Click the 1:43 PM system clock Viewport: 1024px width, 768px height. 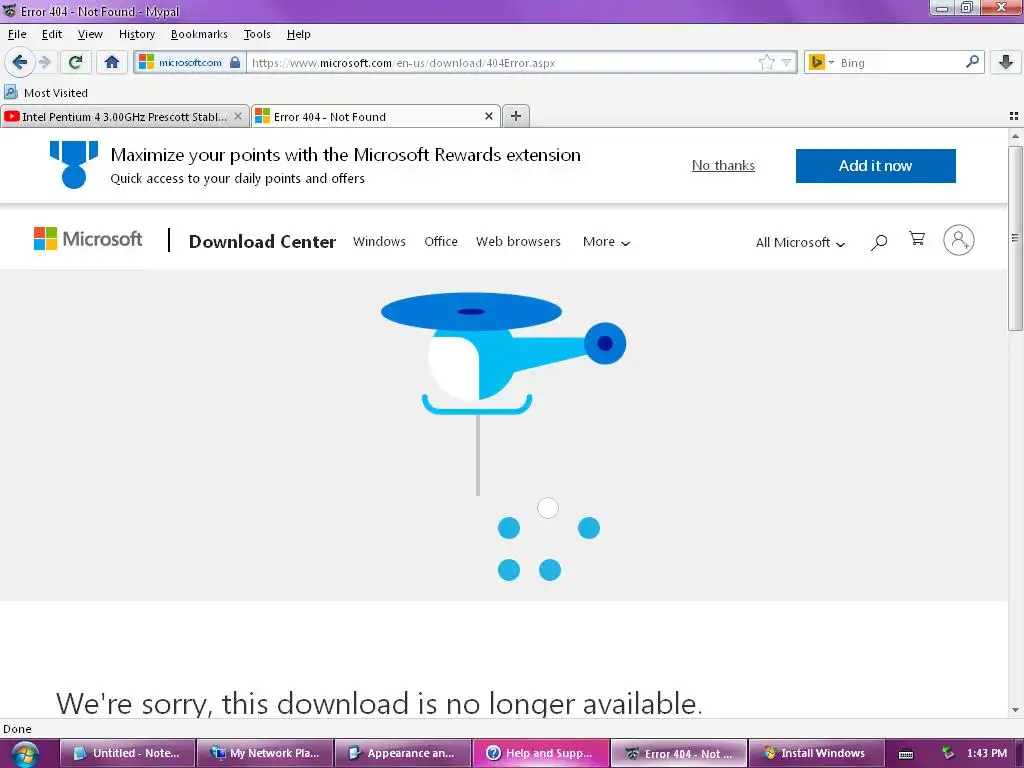(x=987, y=753)
